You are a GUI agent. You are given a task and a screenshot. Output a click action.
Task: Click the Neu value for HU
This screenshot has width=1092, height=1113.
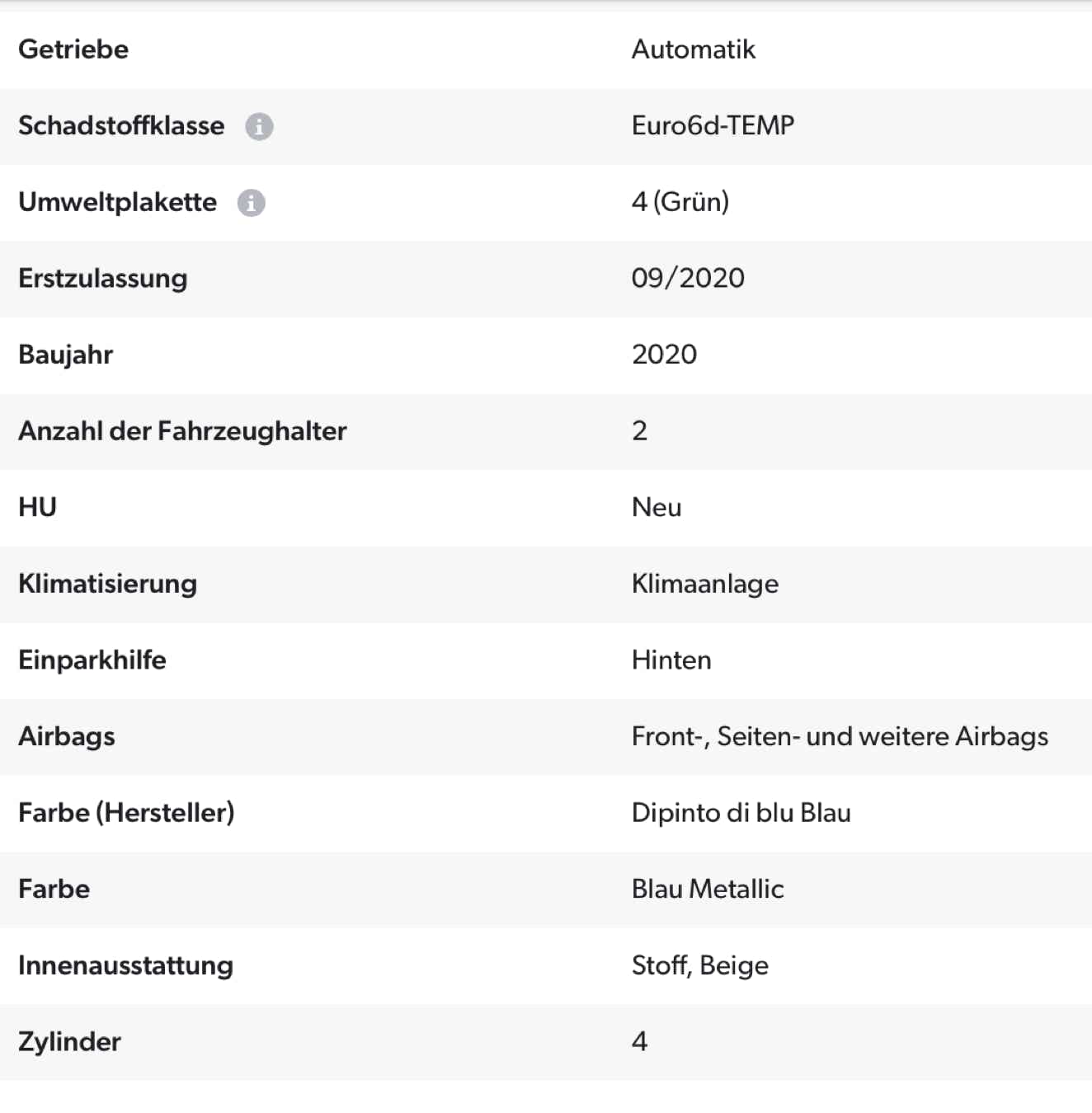657,507
